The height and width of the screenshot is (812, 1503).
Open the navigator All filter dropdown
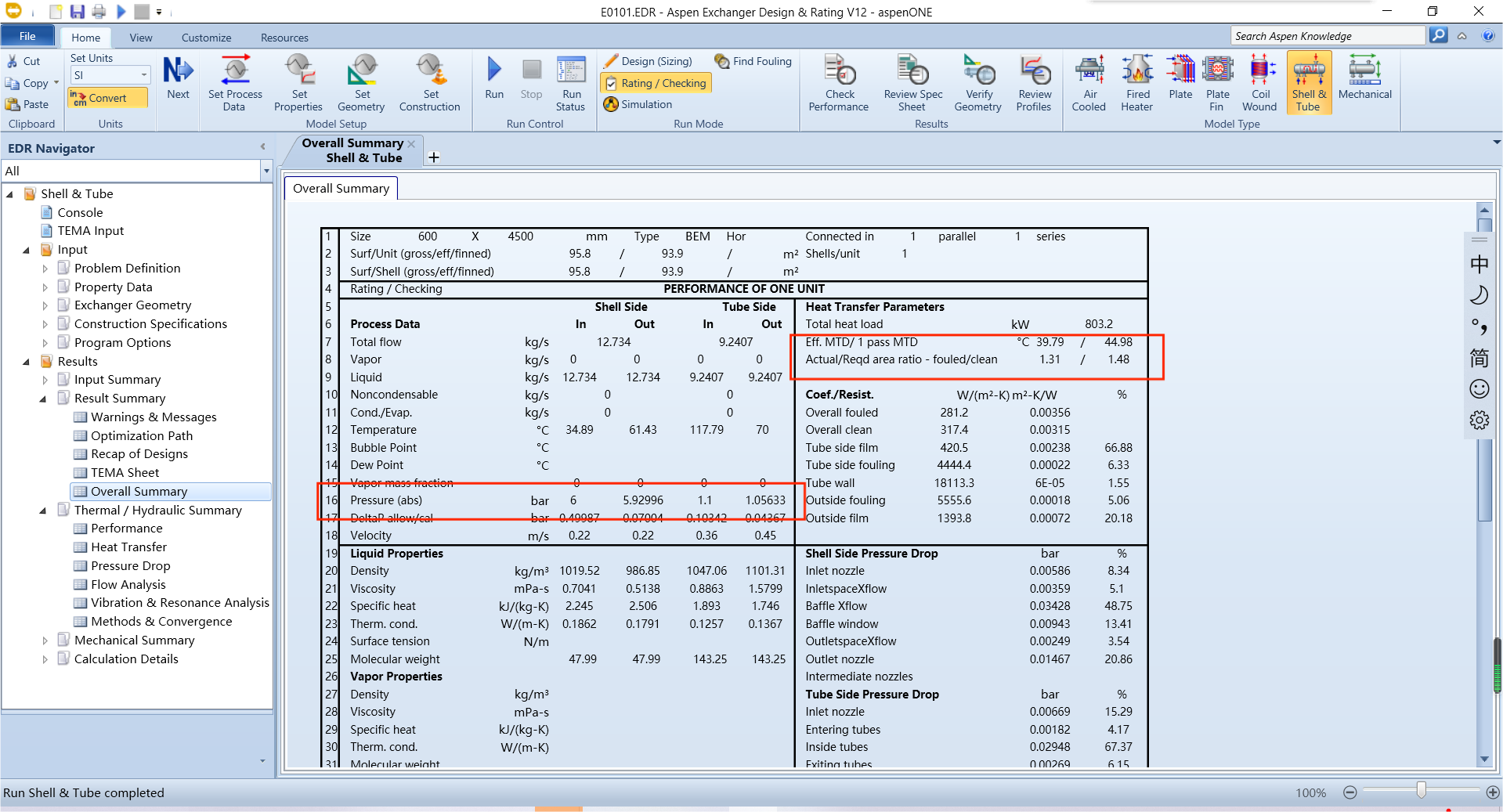click(x=266, y=171)
